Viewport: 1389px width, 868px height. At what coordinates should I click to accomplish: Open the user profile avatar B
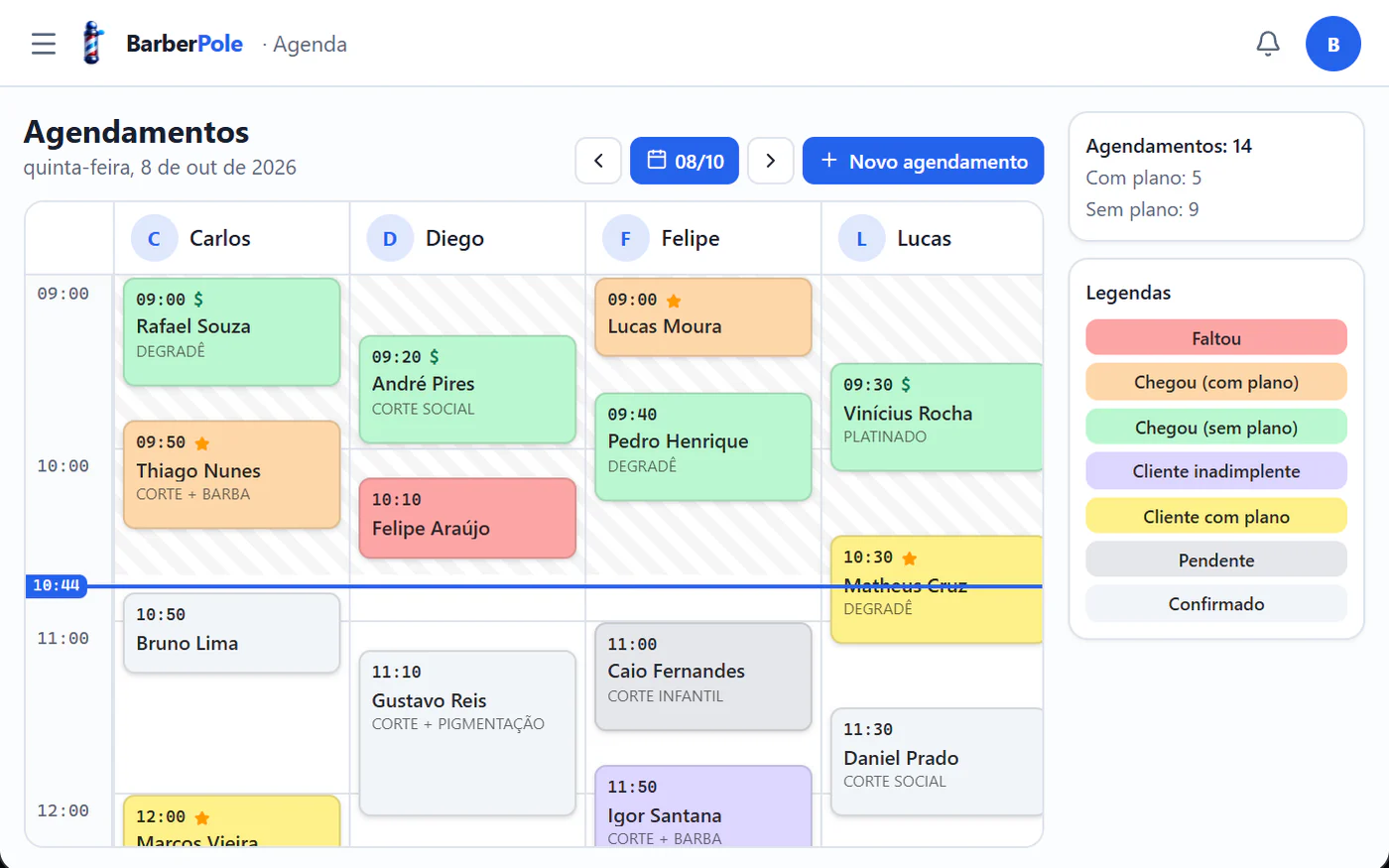coord(1333,44)
